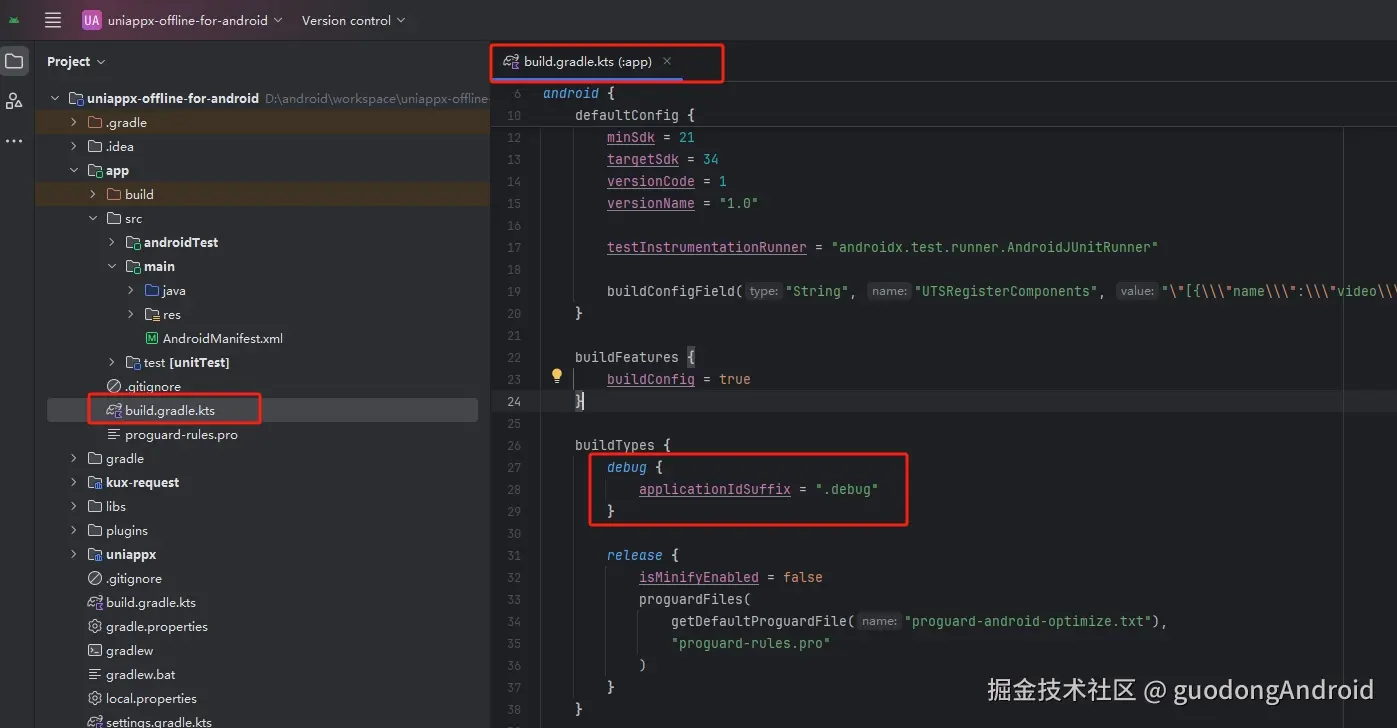Expand the build folder under app
This screenshot has width=1397, height=728.
tap(93, 194)
